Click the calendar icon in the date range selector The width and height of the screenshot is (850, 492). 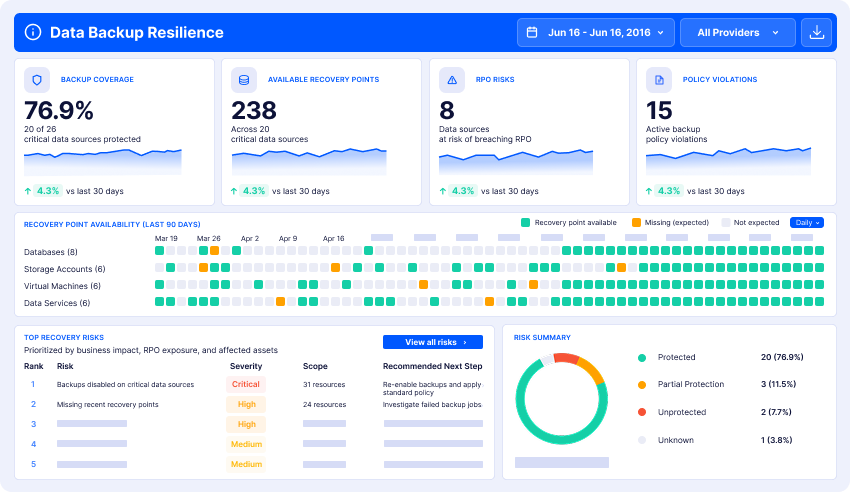[532, 33]
